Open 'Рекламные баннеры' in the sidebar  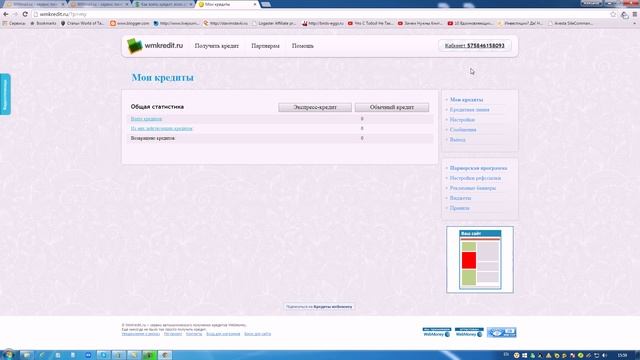(473, 188)
